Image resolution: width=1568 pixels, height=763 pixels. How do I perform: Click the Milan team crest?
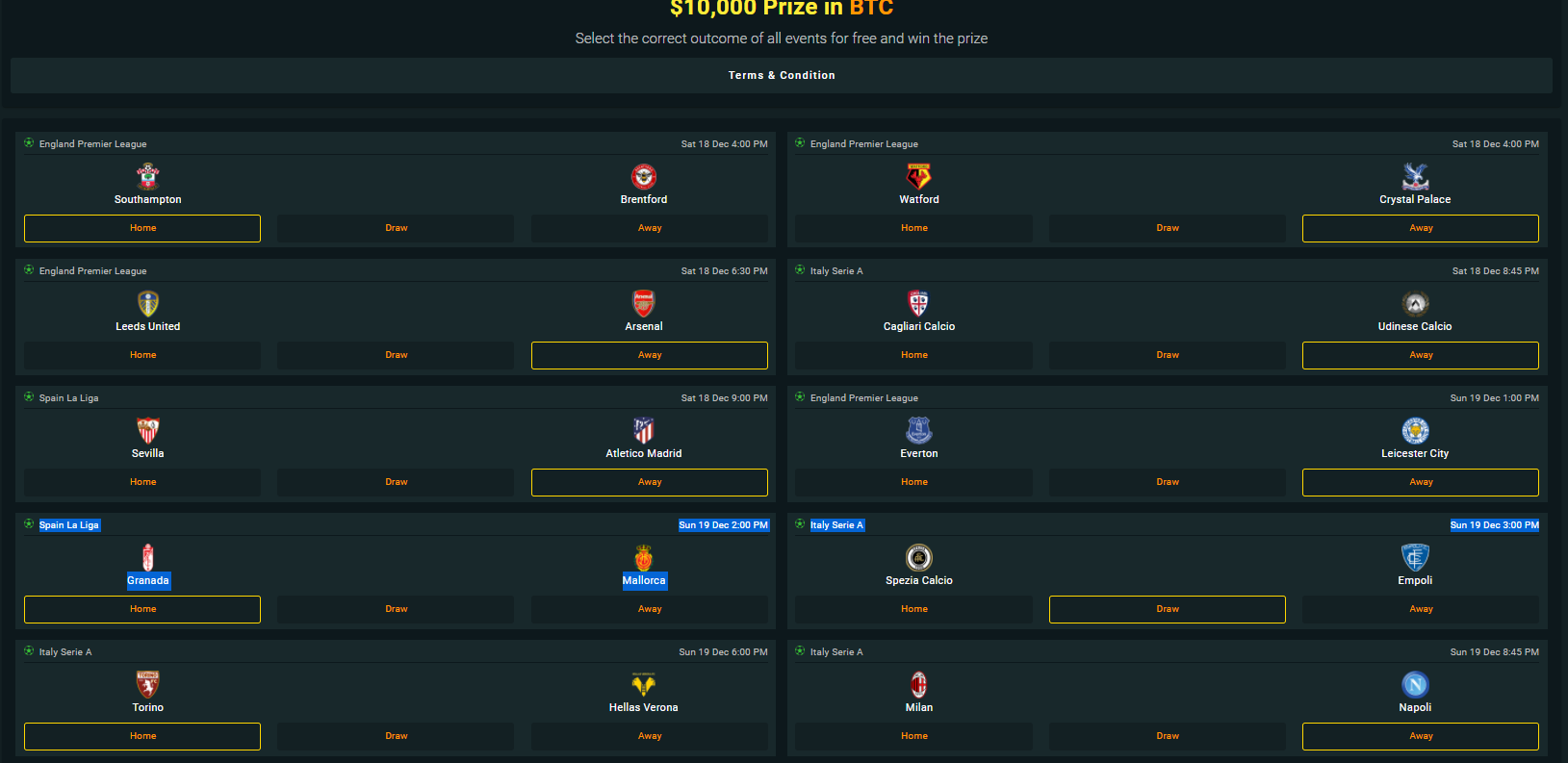point(918,684)
